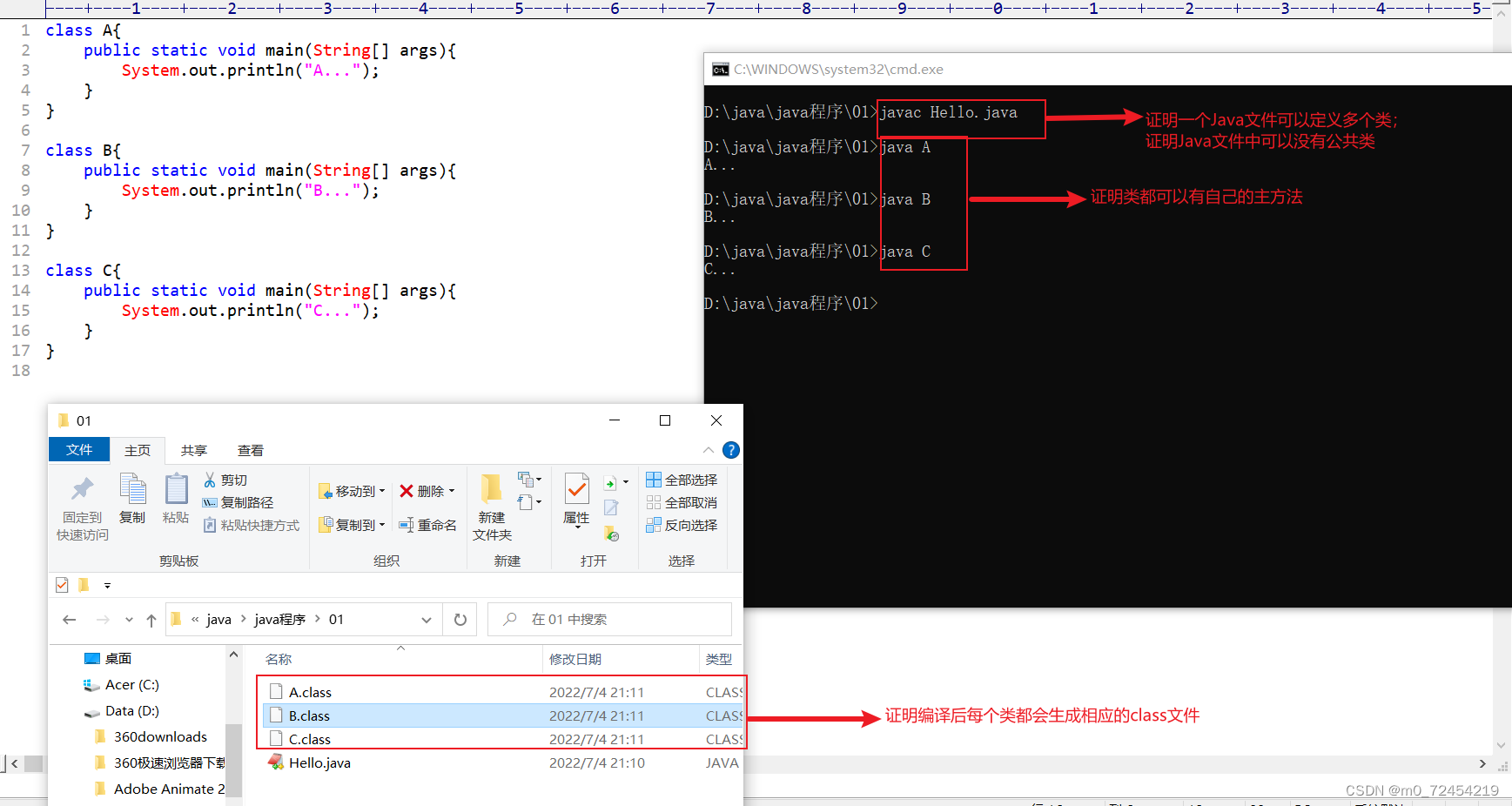This screenshot has height=806, width=1512.
Task: Open the 文件 menu tab
Action: [79, 450]
